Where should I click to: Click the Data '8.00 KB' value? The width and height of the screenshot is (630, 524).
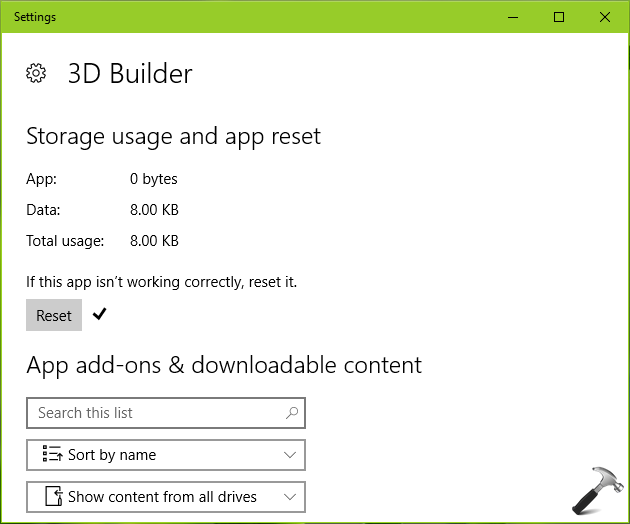[x=154, y=210]
